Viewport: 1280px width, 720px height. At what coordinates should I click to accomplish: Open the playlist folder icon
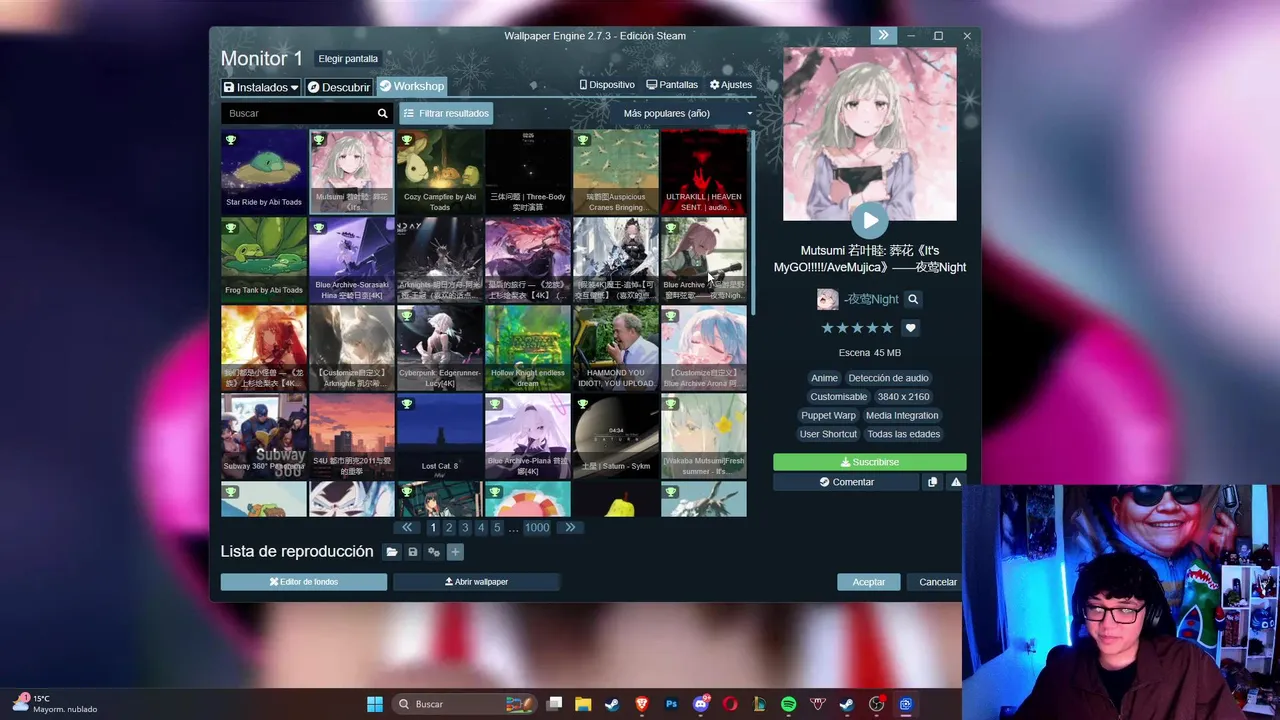click(x=392, y=552)
